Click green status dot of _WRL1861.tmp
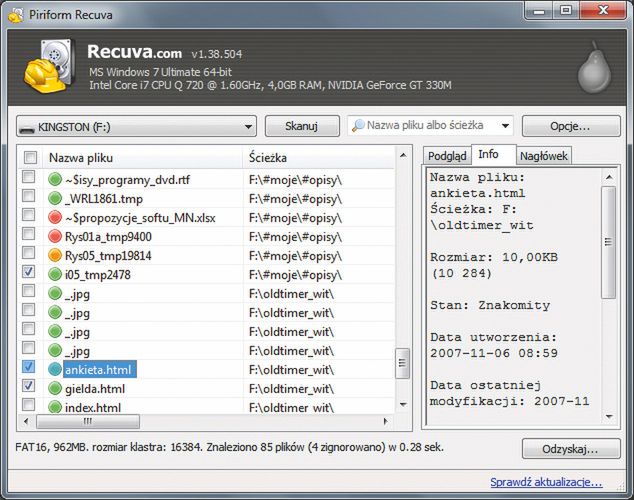Viewport: 634px width, 500px height. click(x=55, y=198)
